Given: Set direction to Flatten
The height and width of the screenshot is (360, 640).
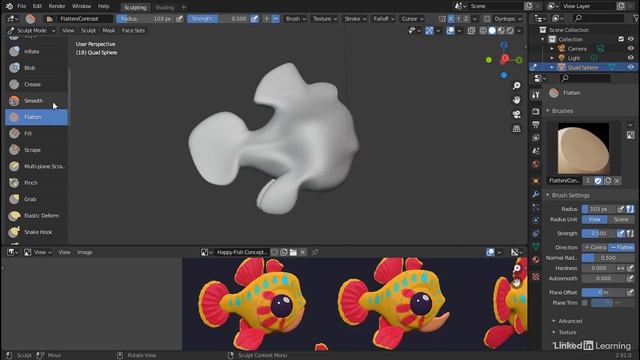Looking at the screenshot, I should (x=622, y=247).
